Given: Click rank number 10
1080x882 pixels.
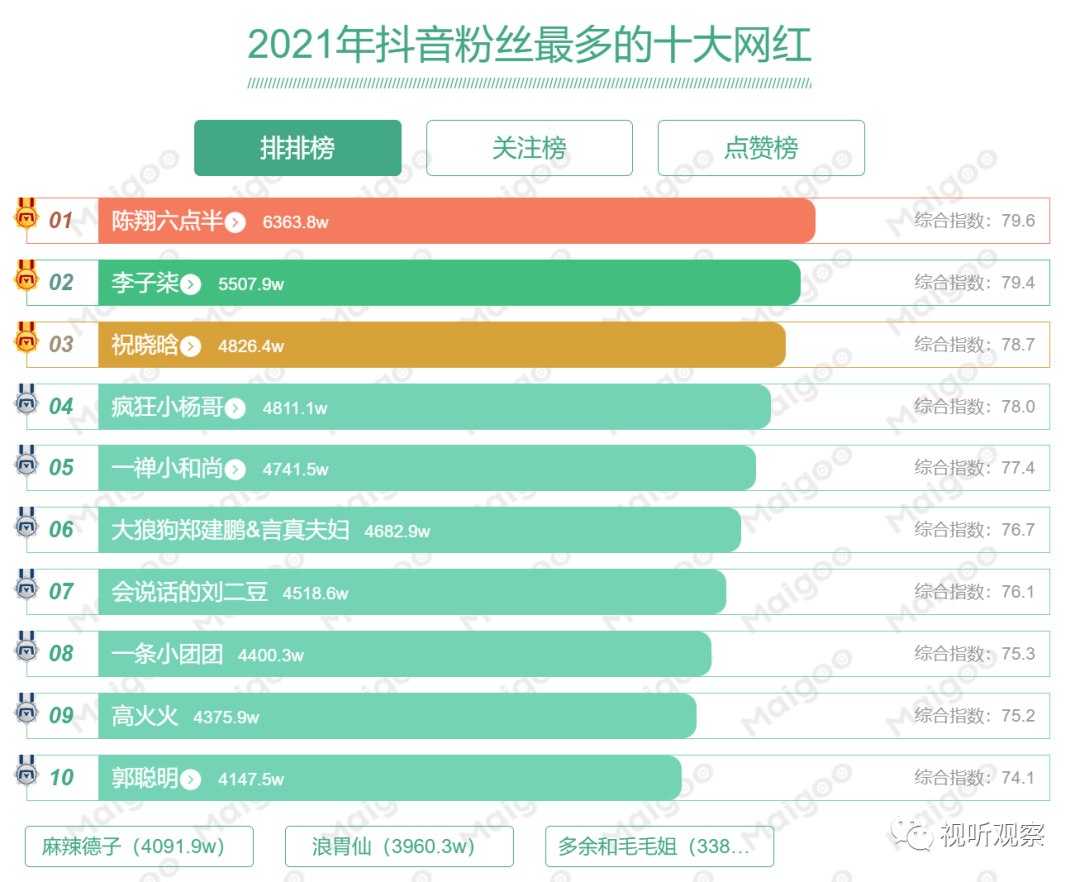Looking at the screenshot, I should click(61, 778).
